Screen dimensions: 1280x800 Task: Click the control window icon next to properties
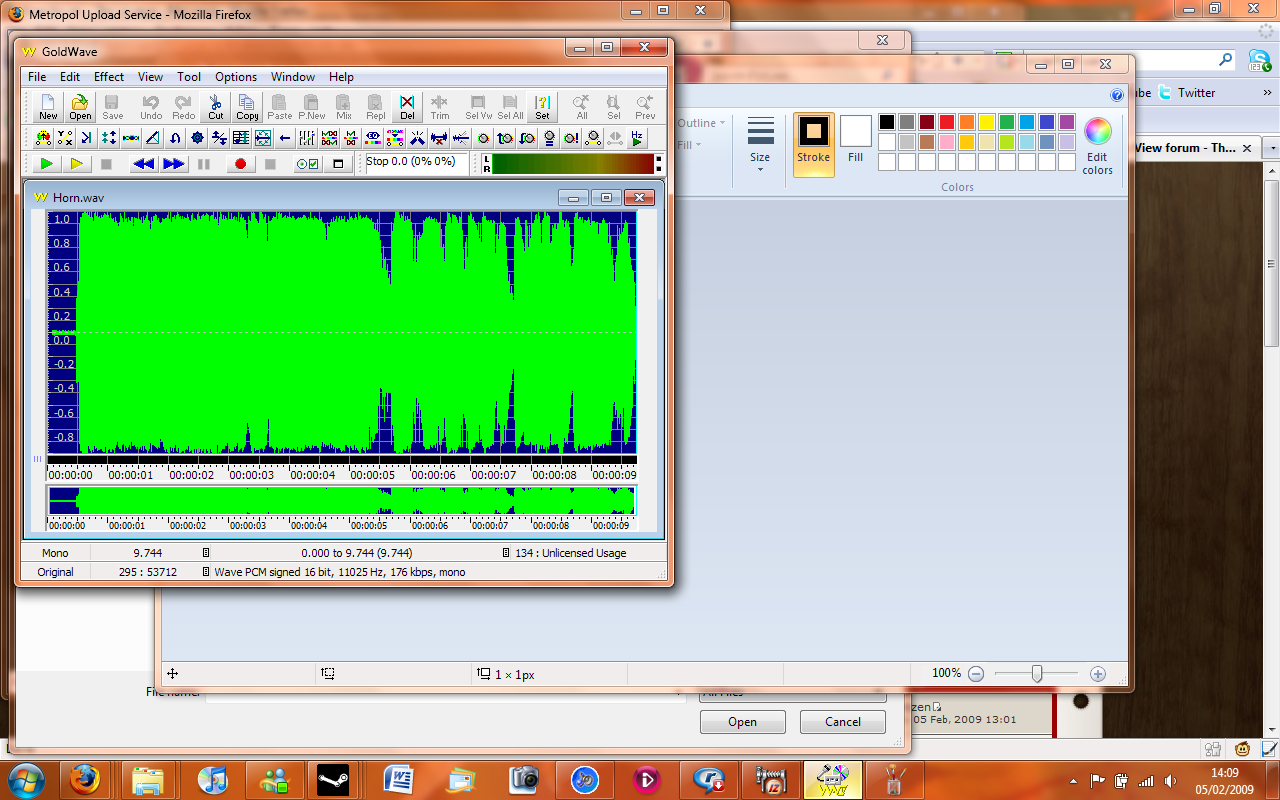coord(338,164)
